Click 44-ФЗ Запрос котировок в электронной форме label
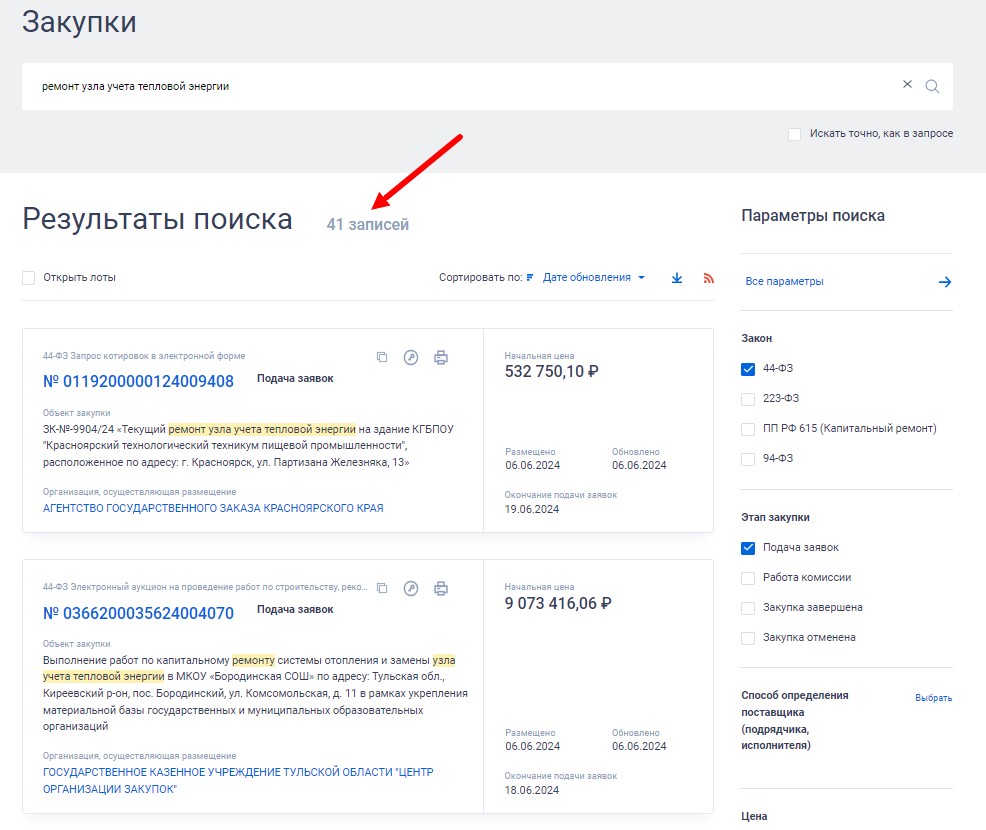 [x=144, y=356]
